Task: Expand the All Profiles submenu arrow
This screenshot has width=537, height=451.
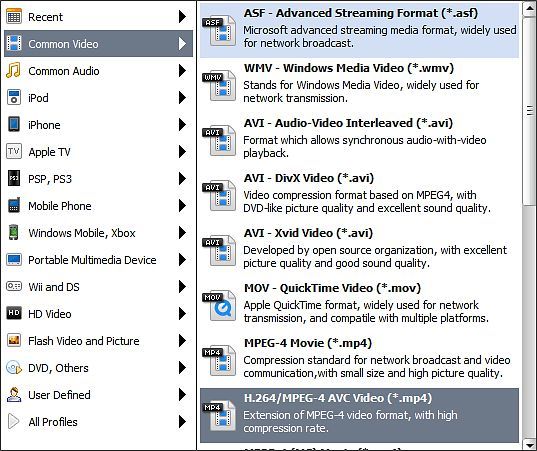Action: click(x=183, y=422)
